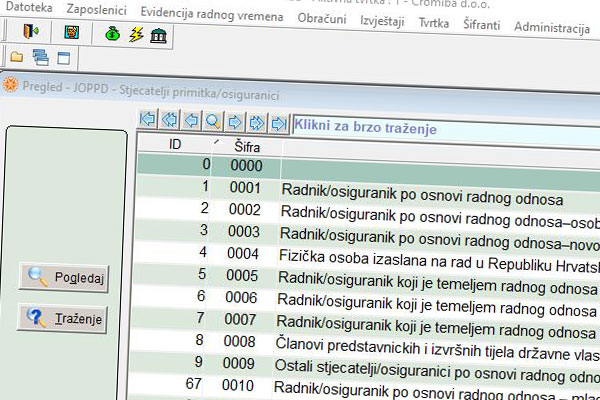This screenshot has height=400, width=600.
Task: Select row 0001 Radnik/osiguranik po osnovi radnog odnosa
Action: pos(368,191)
